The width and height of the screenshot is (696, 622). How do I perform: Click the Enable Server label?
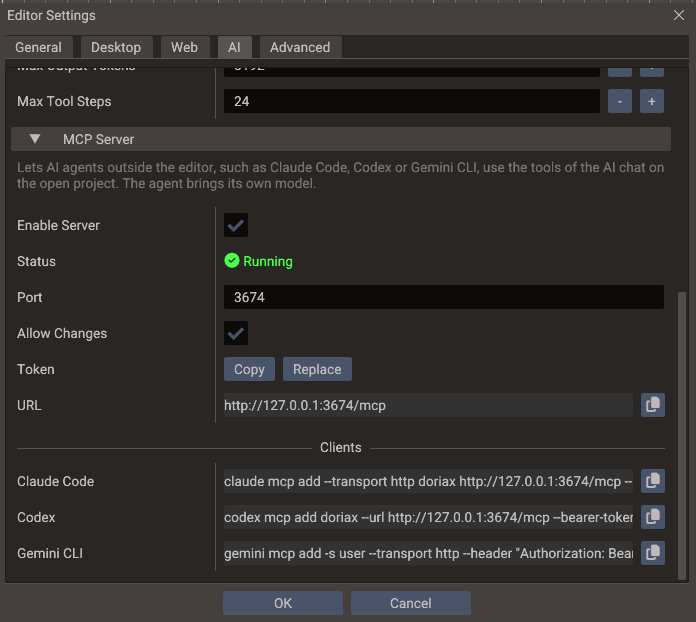coord(58,225)
